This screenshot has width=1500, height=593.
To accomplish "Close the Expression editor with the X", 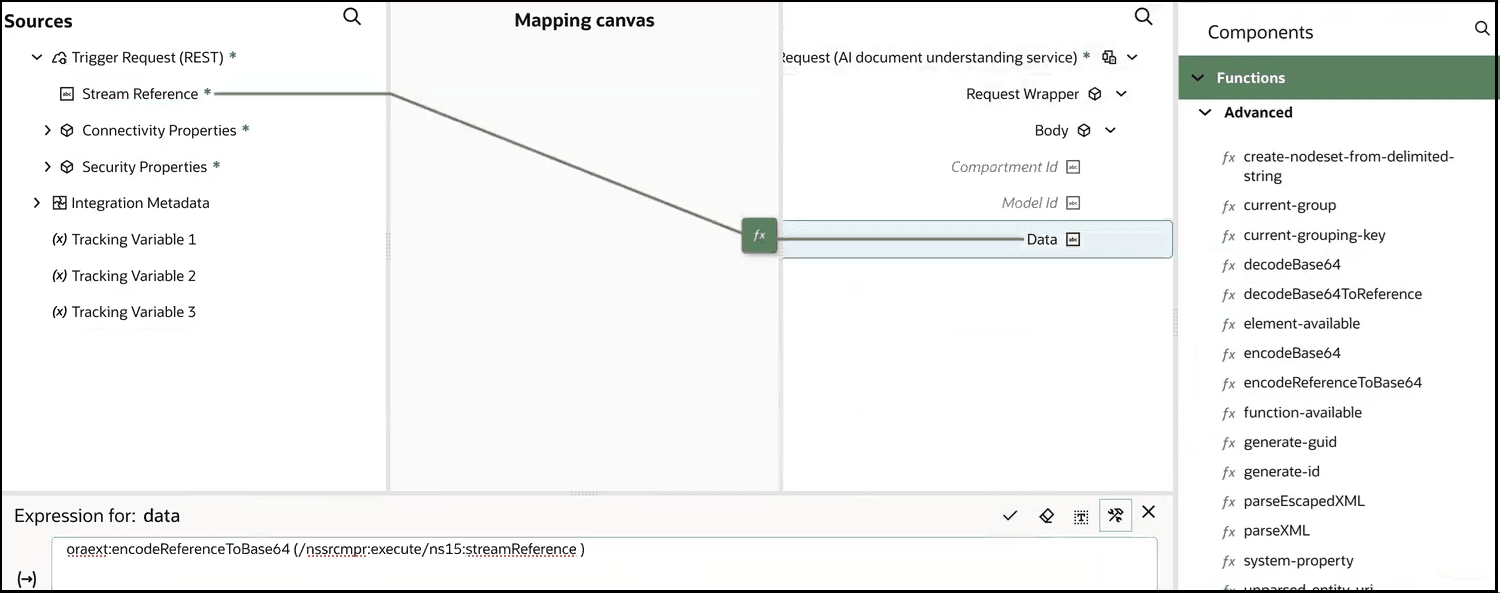I will pyautogui.click(x=1148, y=512).
